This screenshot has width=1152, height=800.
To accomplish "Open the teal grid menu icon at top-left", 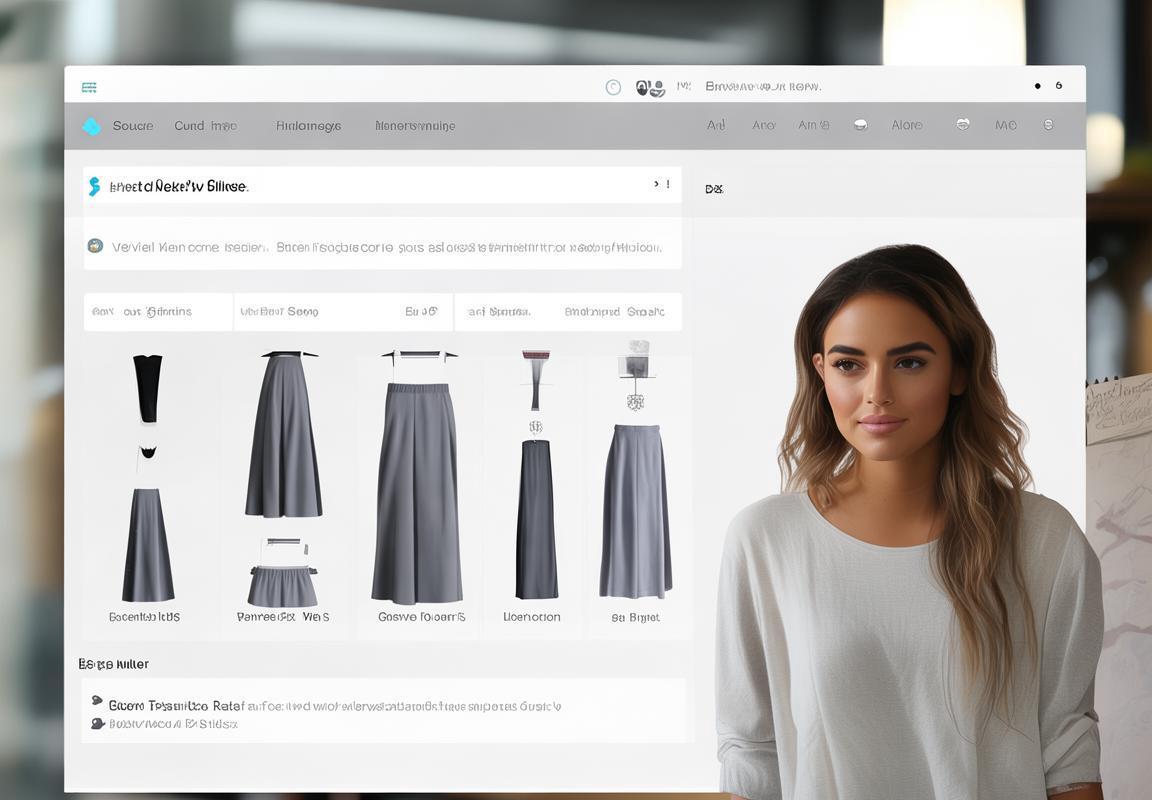I will click(x=89, y=87).
